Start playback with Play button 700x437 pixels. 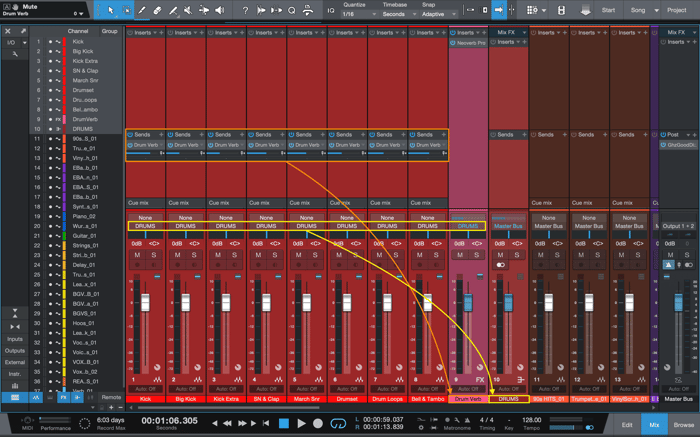pyautogui.click(x=301, y=423)
